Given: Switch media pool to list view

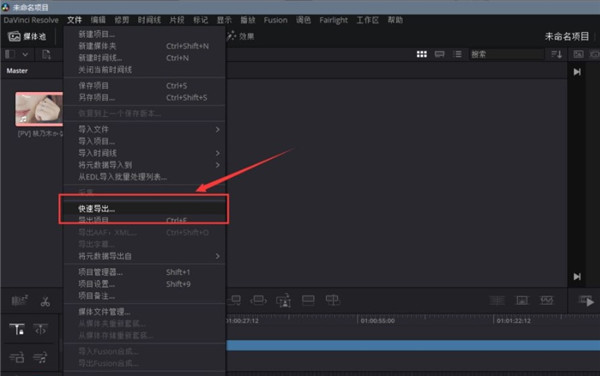Looking at the screenshot, I should (458, 54).
